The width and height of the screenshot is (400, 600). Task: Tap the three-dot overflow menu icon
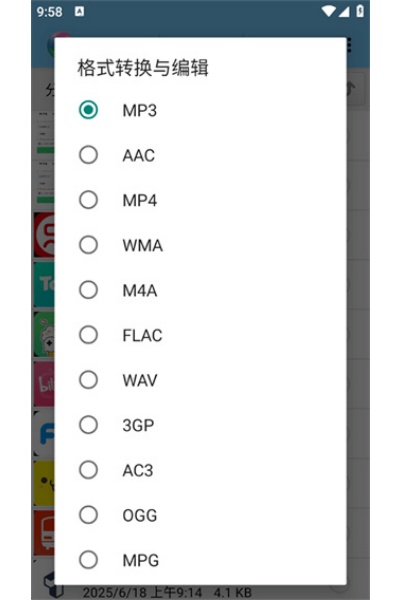point(349,46)
